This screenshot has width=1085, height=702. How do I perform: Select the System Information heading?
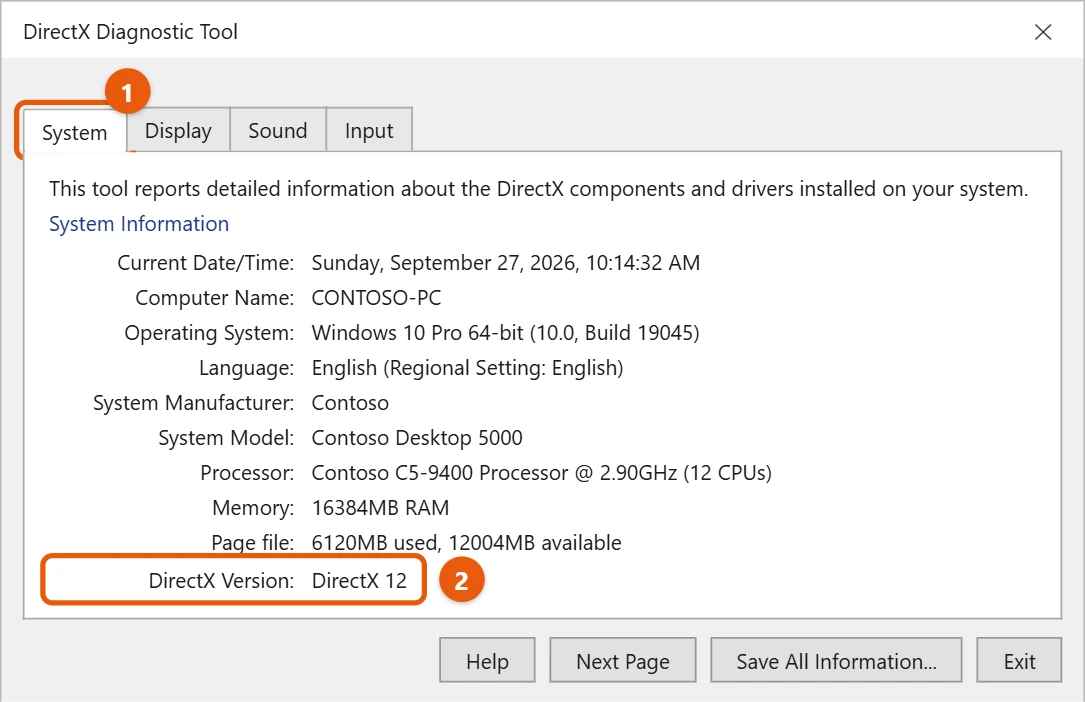click(x=138, y=223)
